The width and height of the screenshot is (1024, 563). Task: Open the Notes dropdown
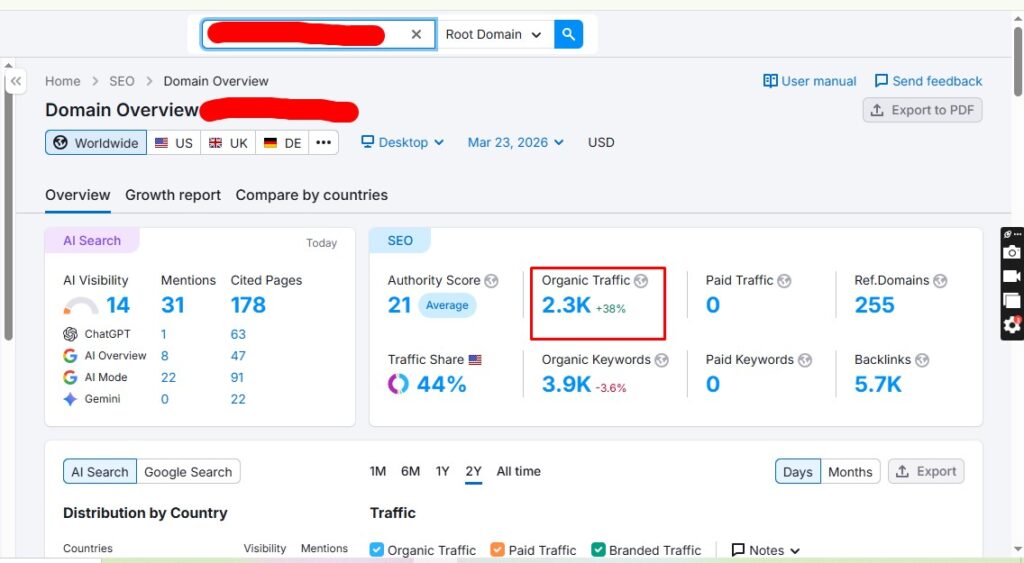click(x=765, y=550)
